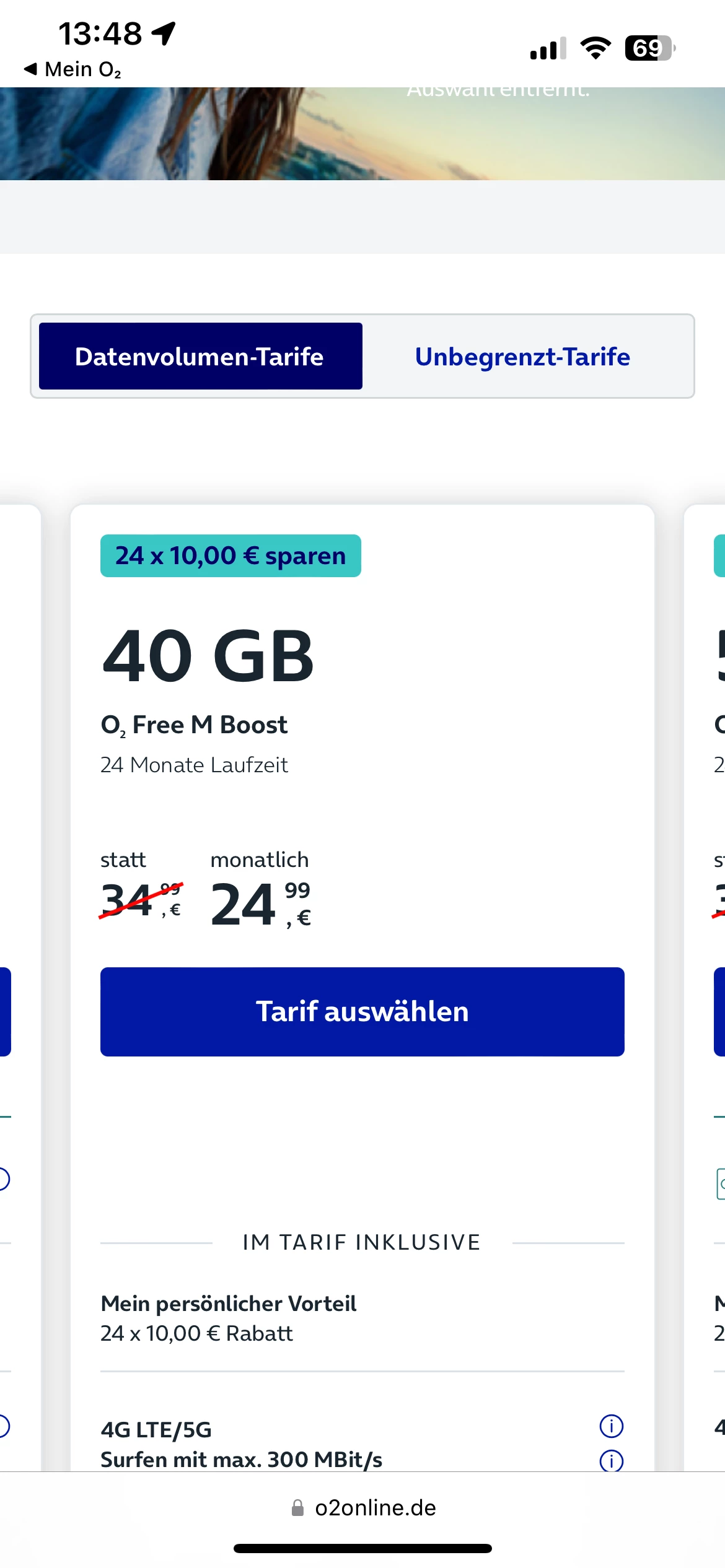Tap the lock icon in address bar
Image resolution: width=725 pixels, height=1568 pixels.
297,1507
